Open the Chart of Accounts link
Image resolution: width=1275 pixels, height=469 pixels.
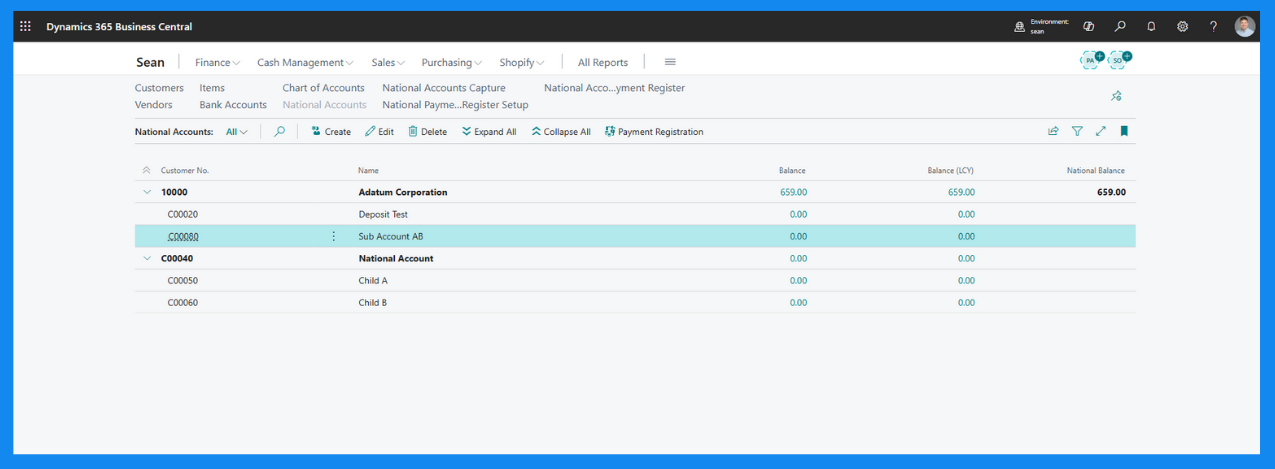point(323,88)
